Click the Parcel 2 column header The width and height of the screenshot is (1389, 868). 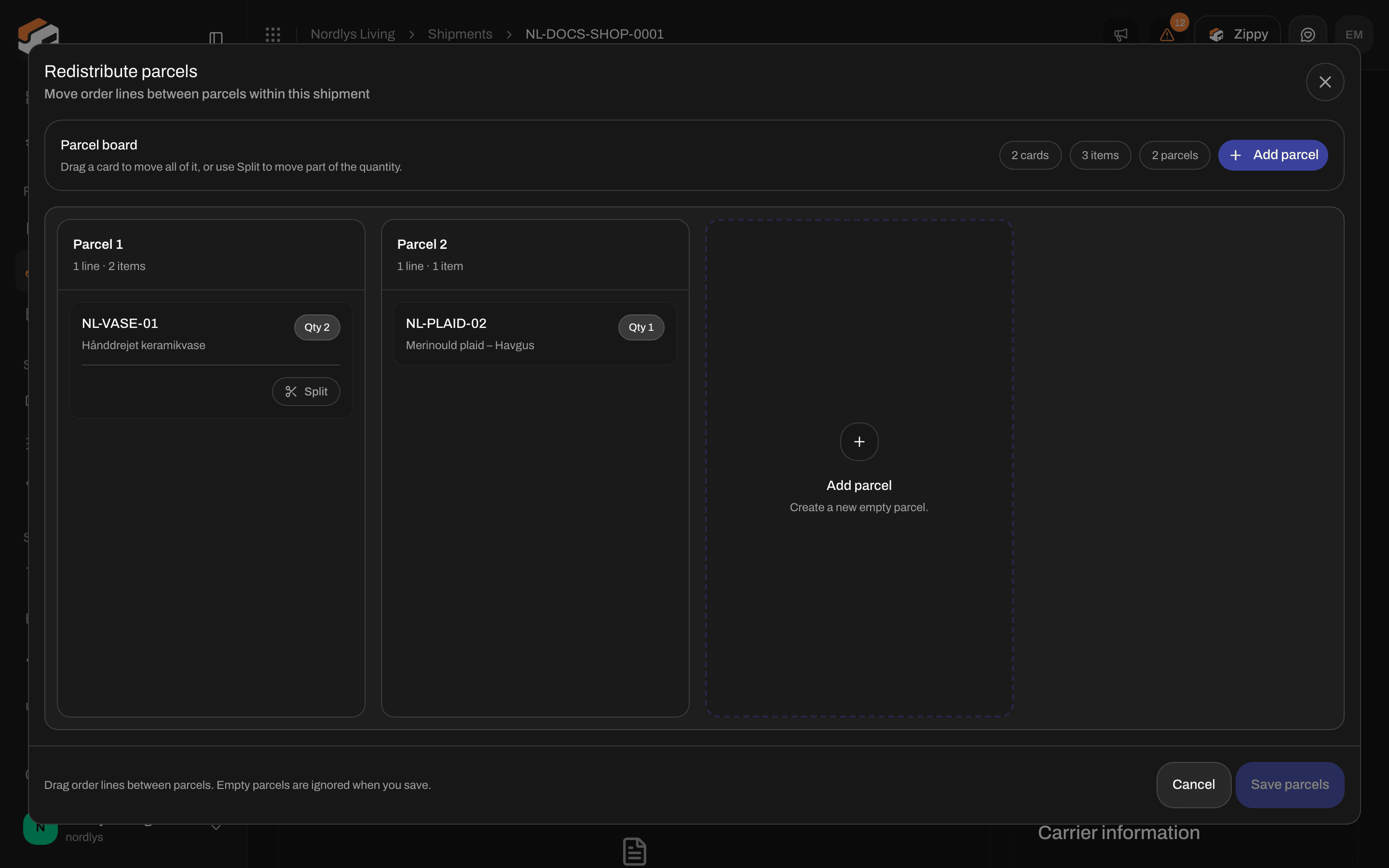[535, 254]
